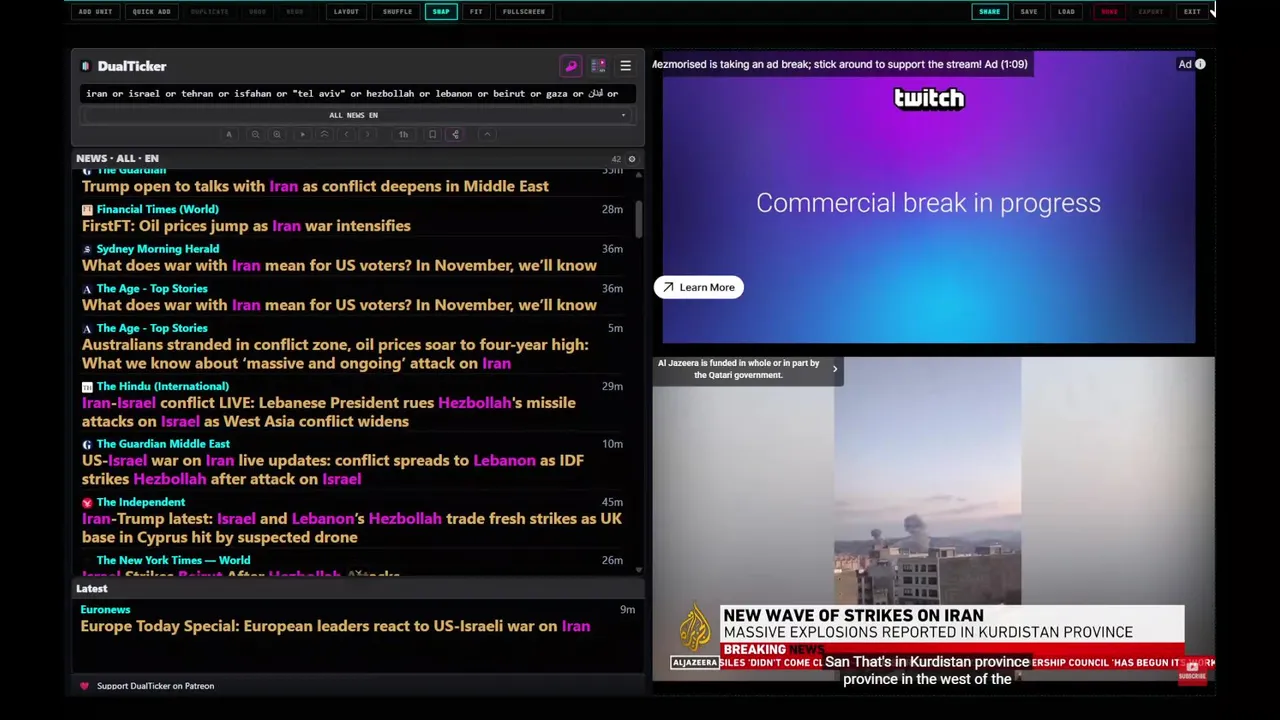Click Support DualTicker on Patreon link
The width and height of the screenshot is (1280, 720).
(x=155, y=686)
